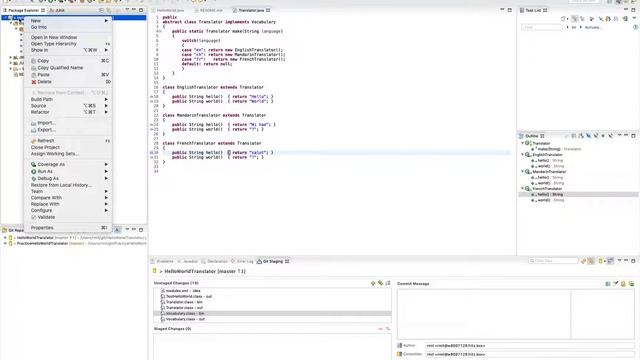Click Validate in the context menu
The height and width of the screenshot is (360, 640).
(x=68, y=217)
